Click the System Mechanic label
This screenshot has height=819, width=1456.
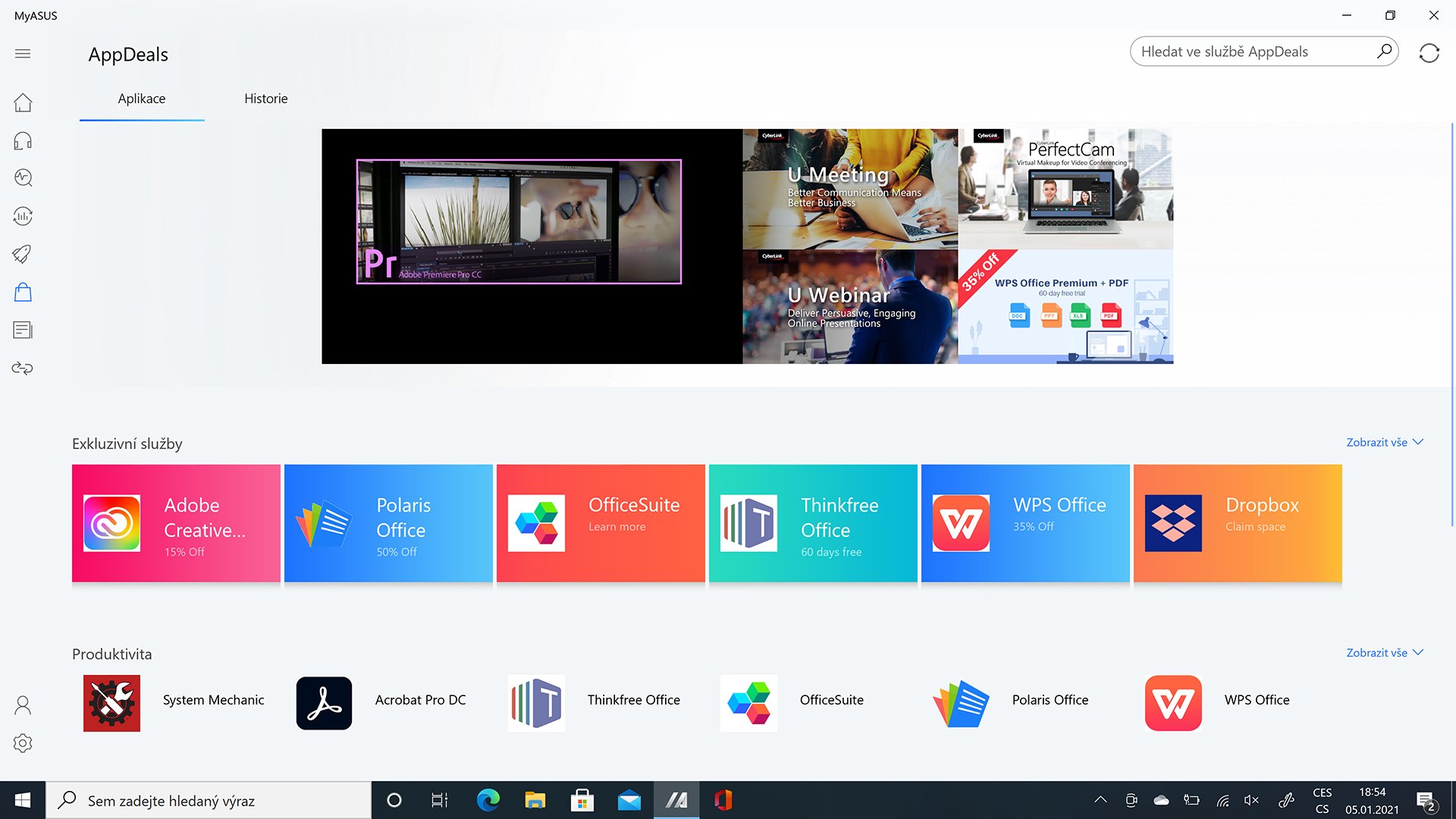(213, 700)
